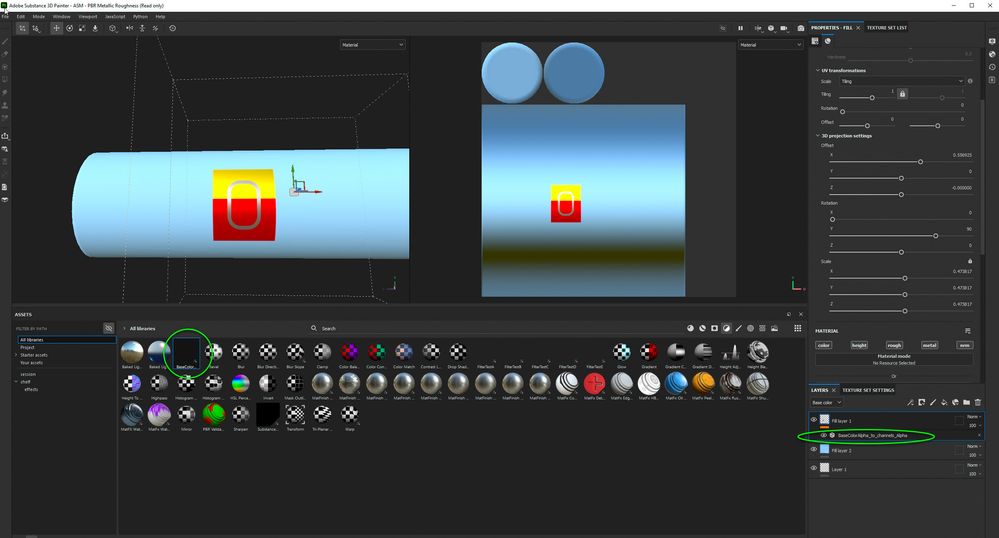Switch to the Texture Set List tab
Screen dimensions: 999x538
pos(886,28)
